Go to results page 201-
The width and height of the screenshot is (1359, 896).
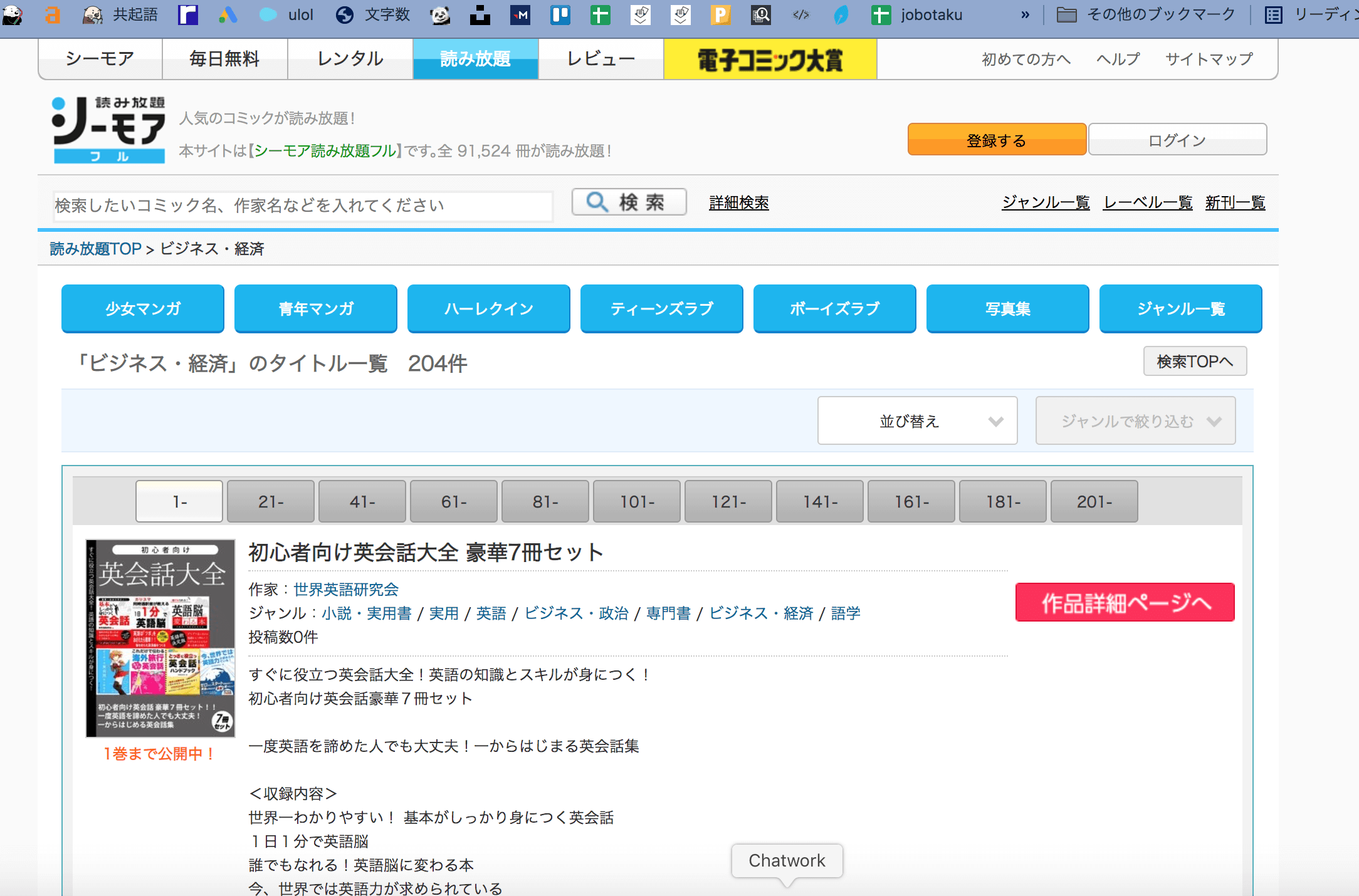click(1094, 501)
